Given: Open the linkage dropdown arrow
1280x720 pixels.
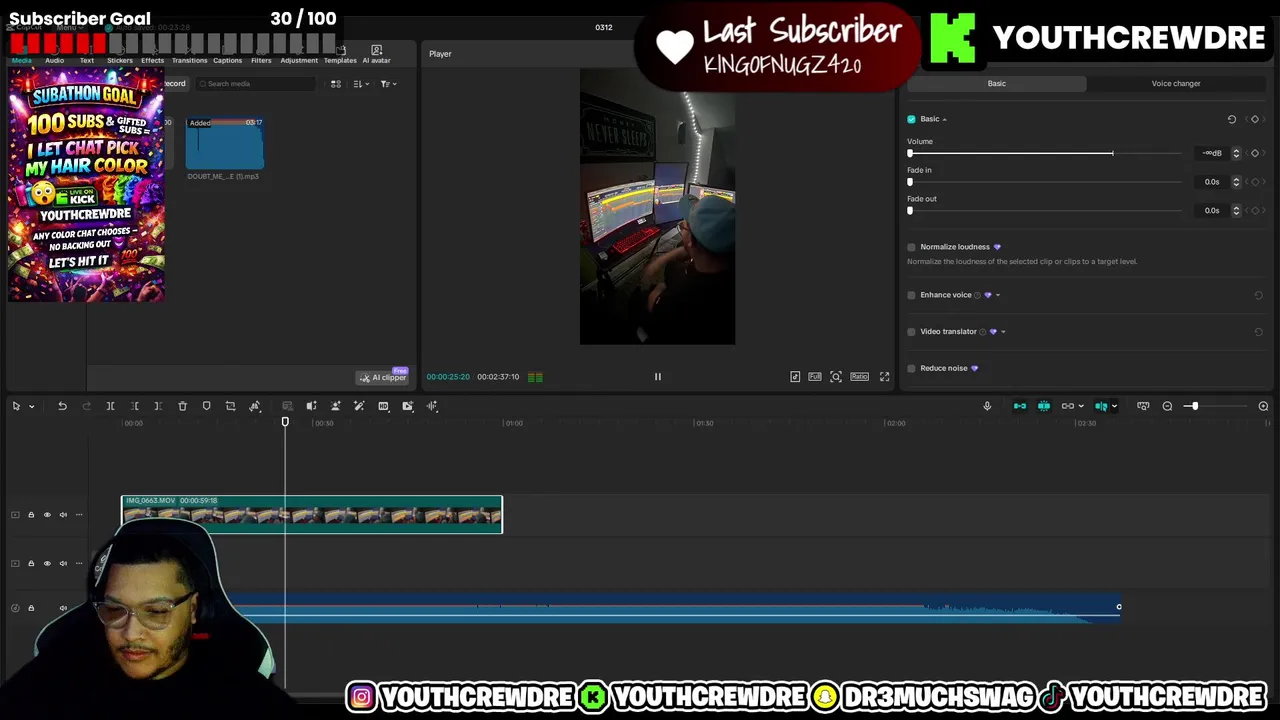Looking at the screenshot, I should (1081, 406).
